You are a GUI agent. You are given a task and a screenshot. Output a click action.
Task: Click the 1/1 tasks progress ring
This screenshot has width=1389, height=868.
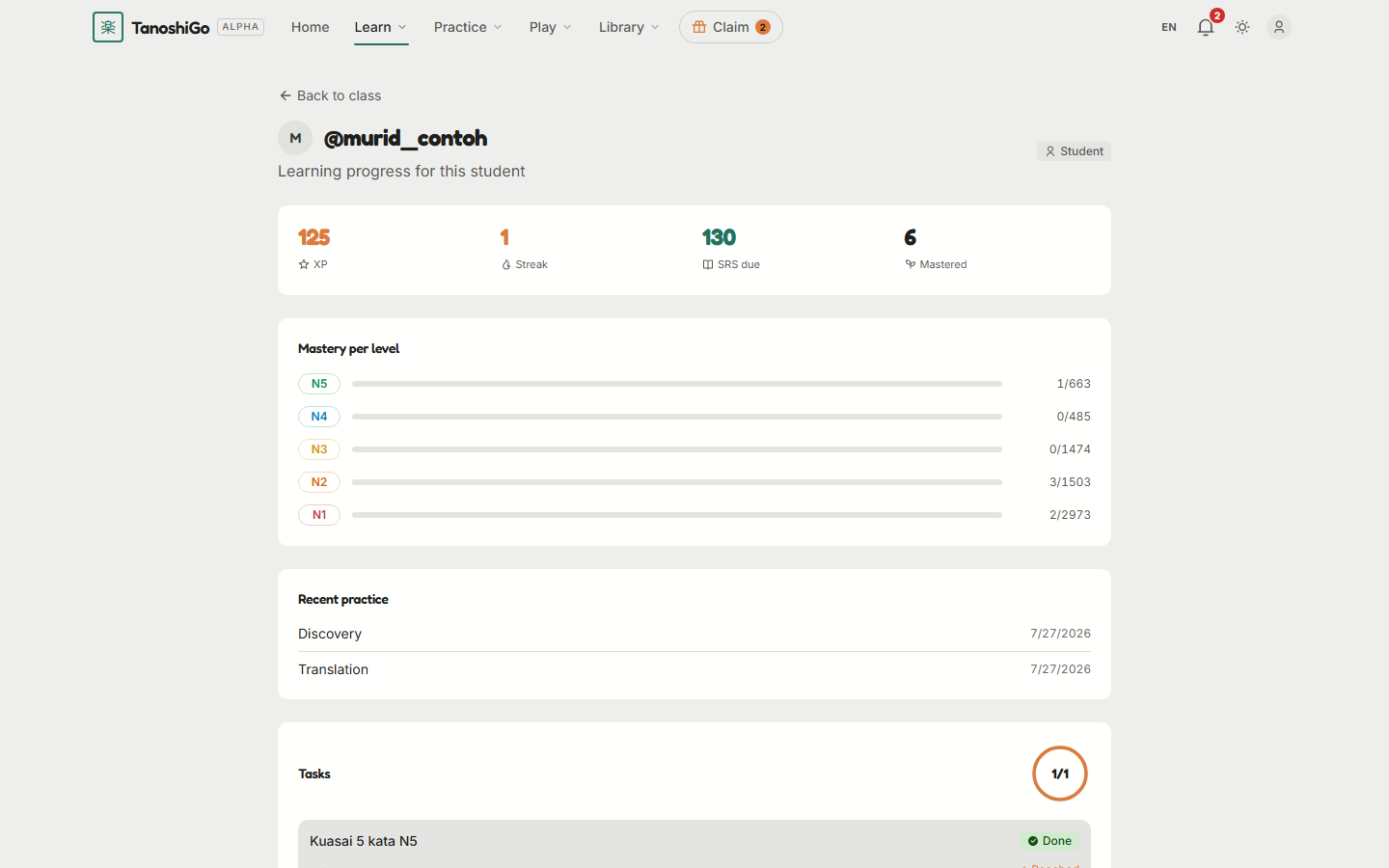tap(1060, 773)
